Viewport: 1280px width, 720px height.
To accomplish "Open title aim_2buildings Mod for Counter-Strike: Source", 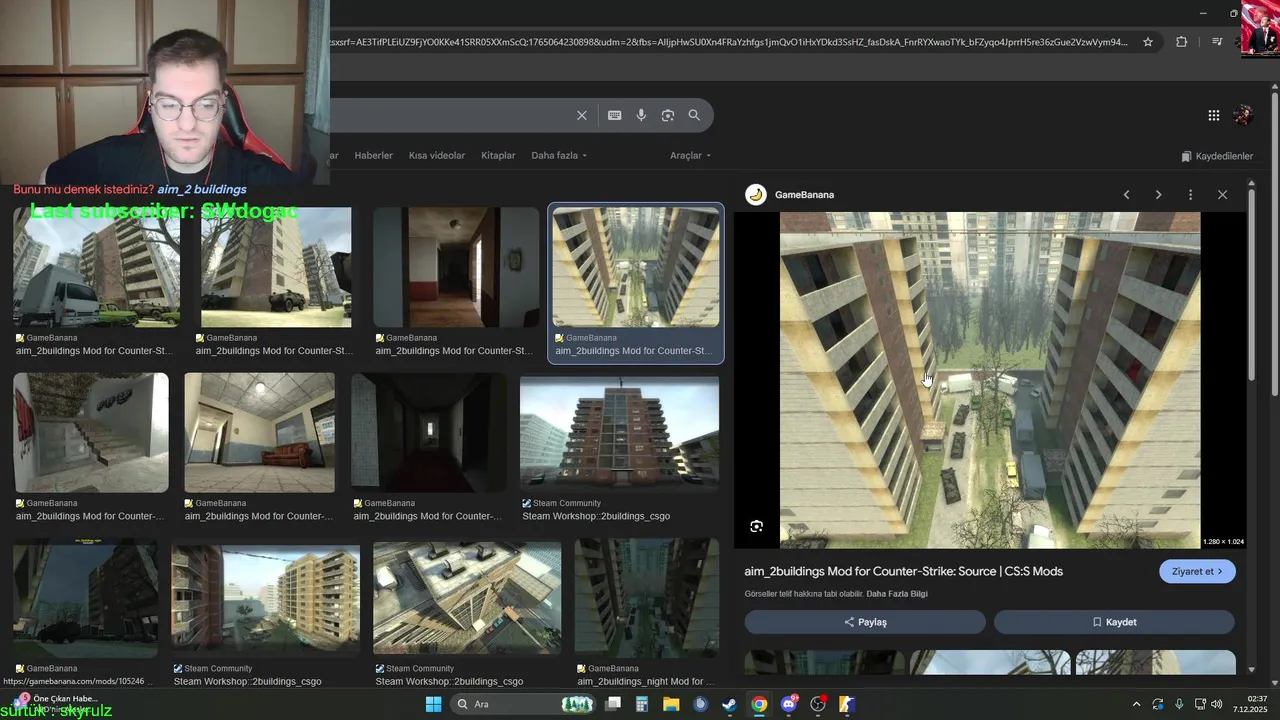I will [x=903, y=571].
